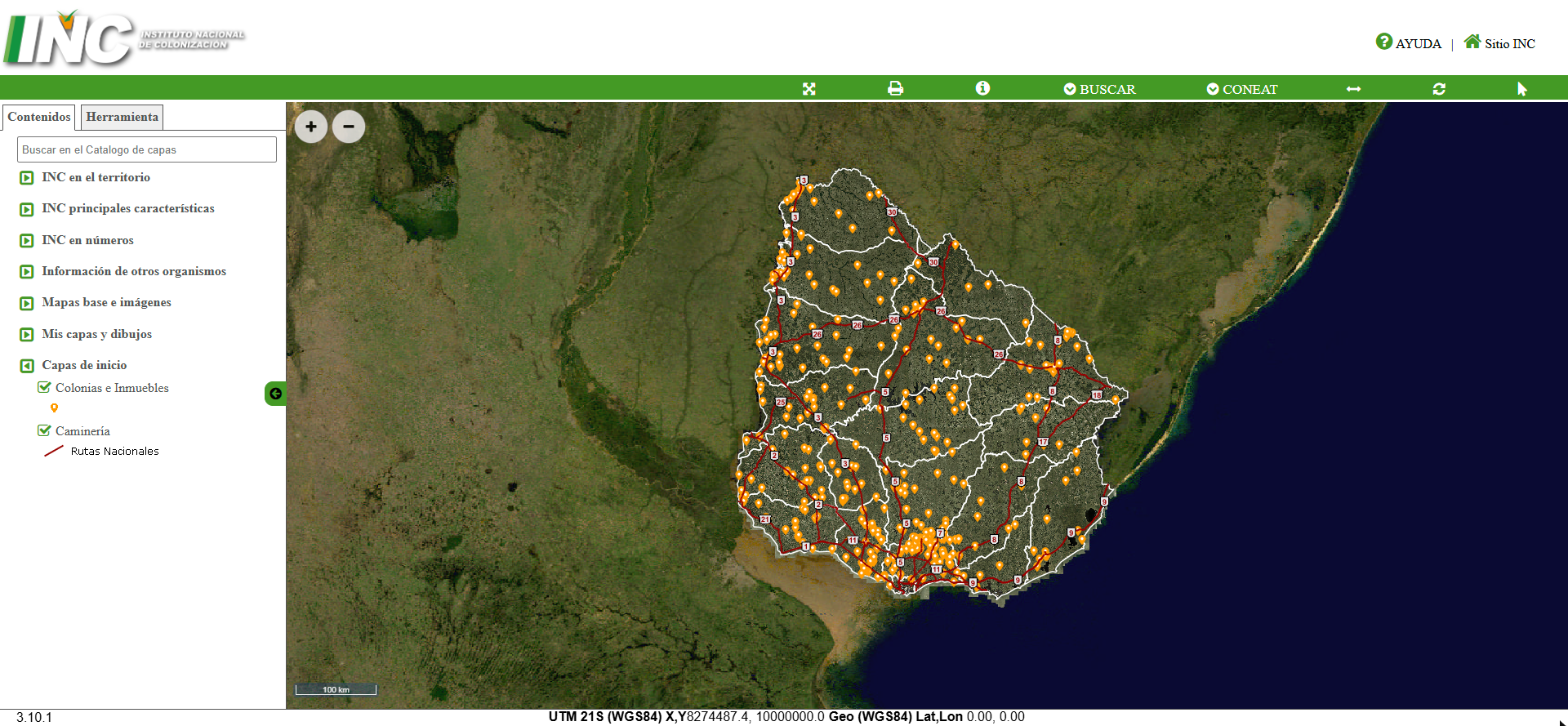Click the print map icon
Image resolution: width=1568 pixels, height=726 pixels.
point(896,89)
